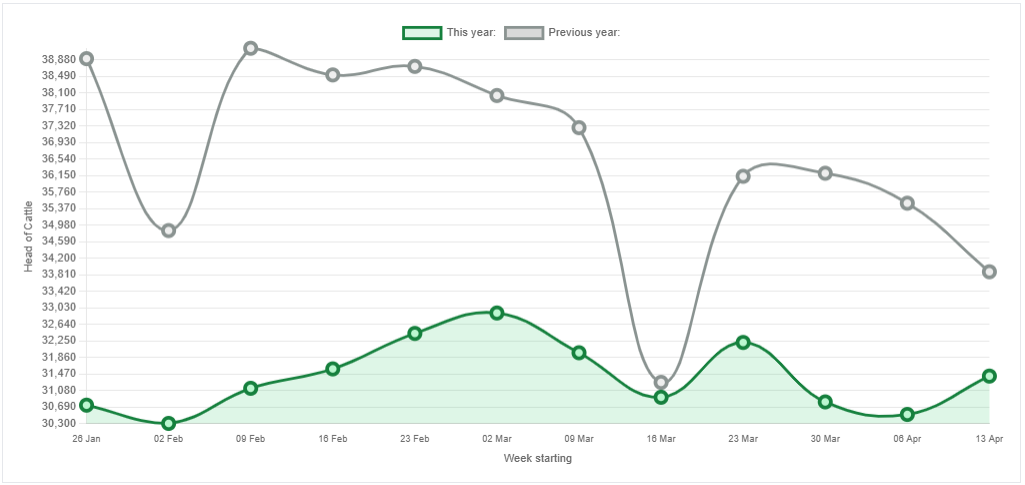Click the 'This year:' legend label text
1025x485 pixels.
pyautogui.click(x=471, y=33)
